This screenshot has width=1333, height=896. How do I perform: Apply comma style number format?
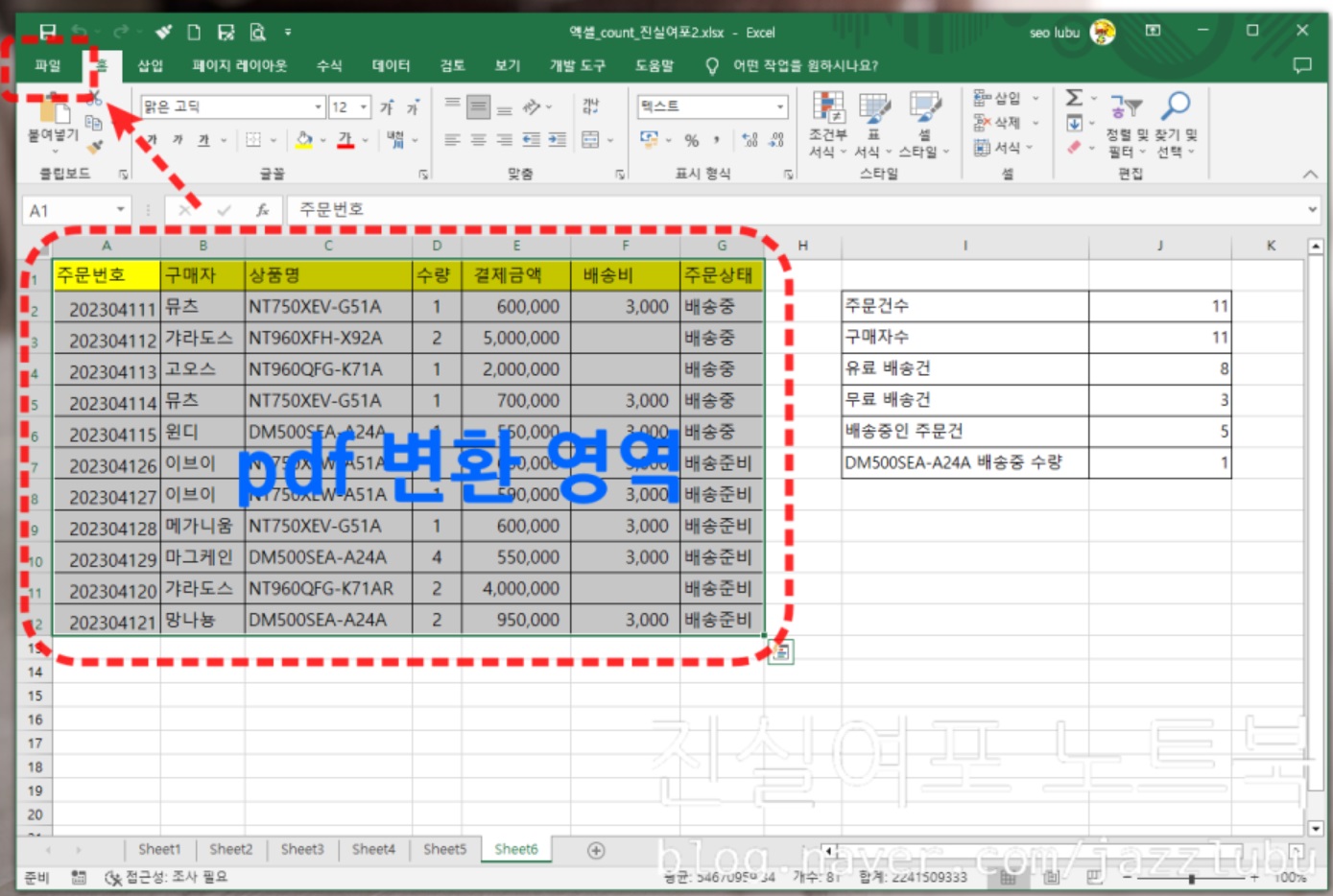717,140
